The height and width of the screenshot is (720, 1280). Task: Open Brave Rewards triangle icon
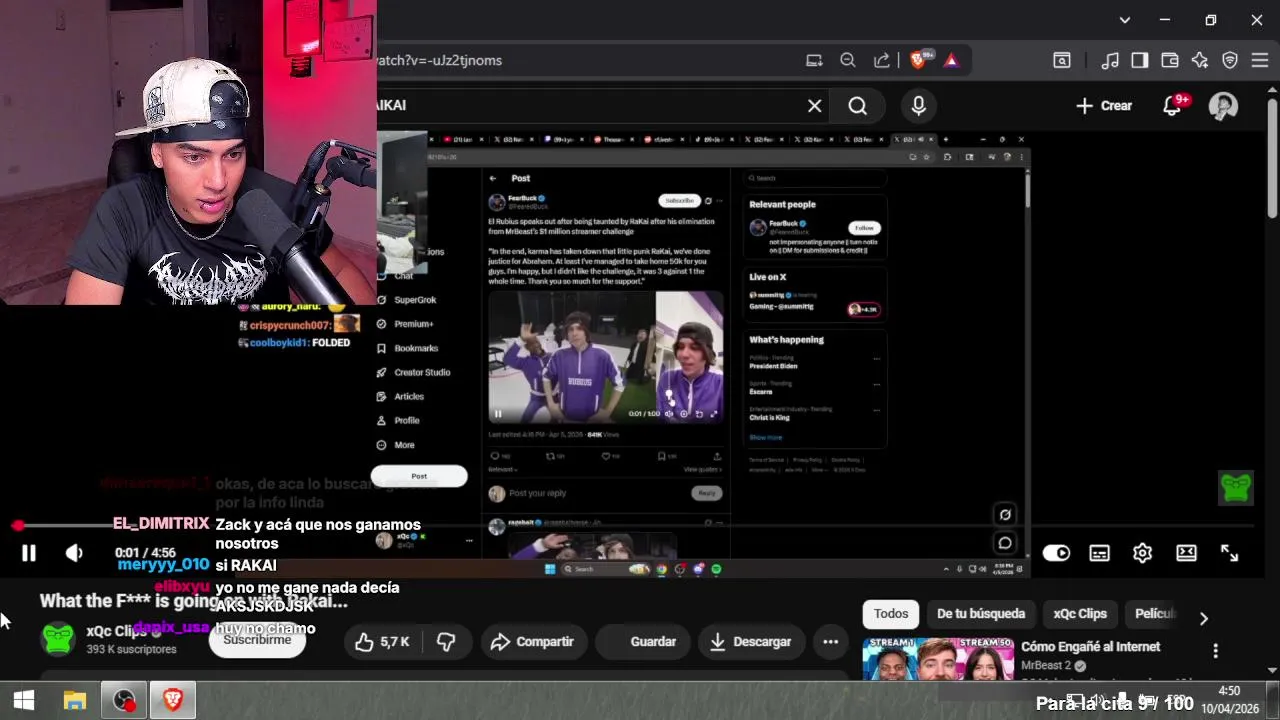[951, 60]
